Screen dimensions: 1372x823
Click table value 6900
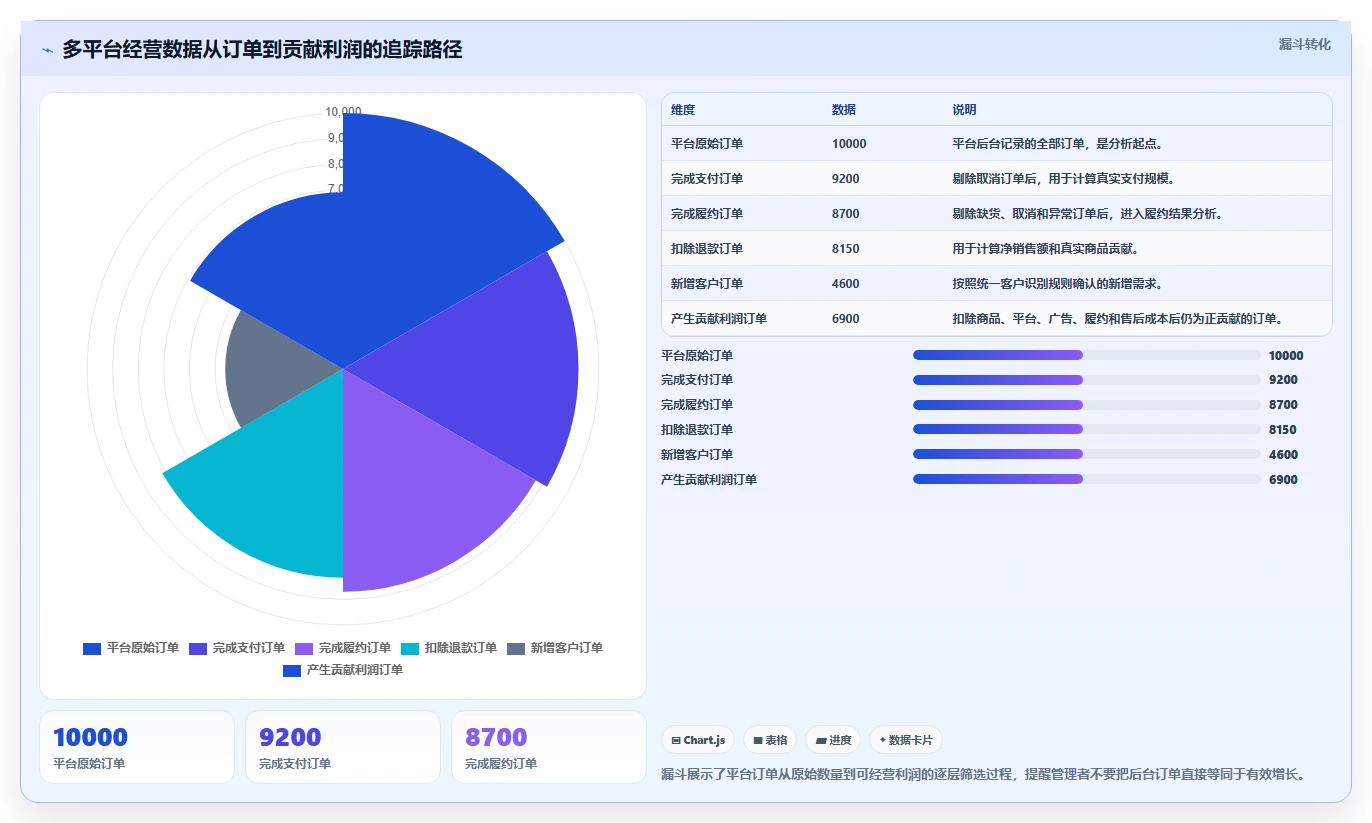click(x=846, y=319)
